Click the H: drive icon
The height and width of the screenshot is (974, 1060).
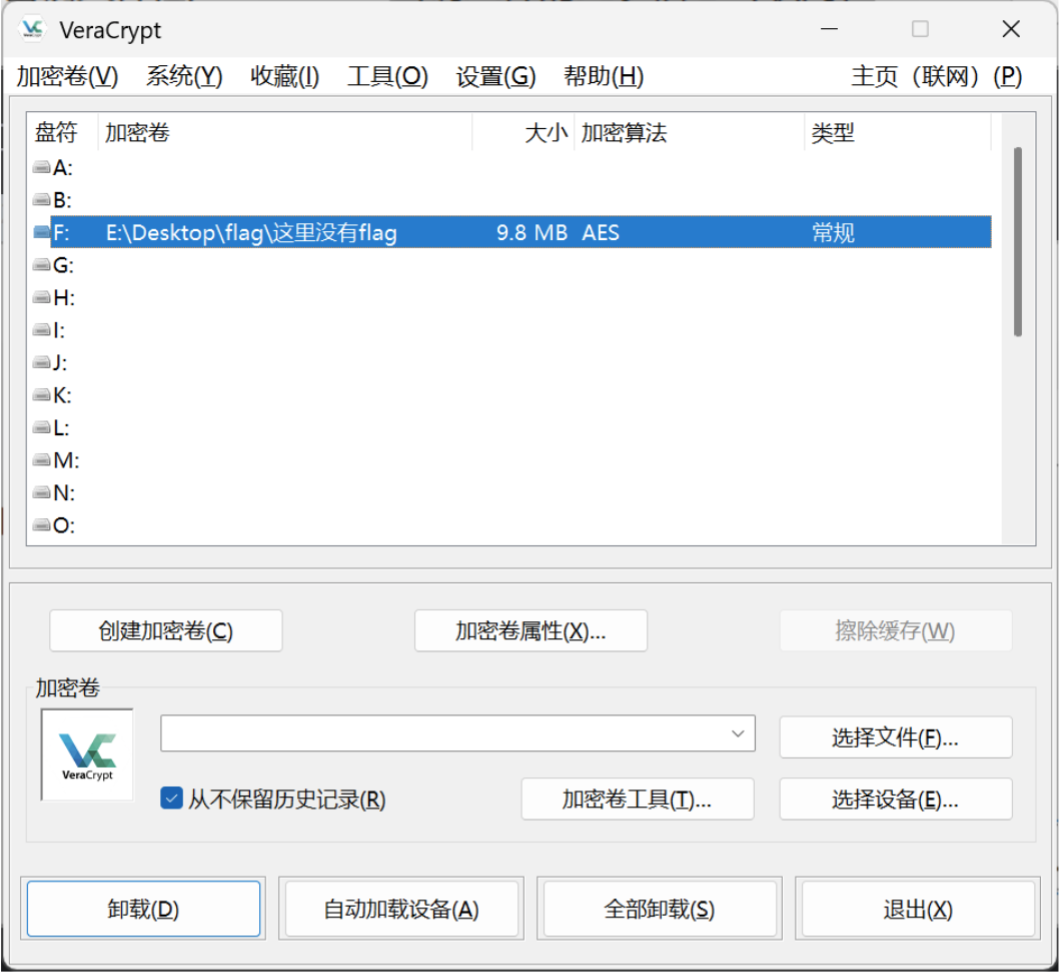click(41, 297)
